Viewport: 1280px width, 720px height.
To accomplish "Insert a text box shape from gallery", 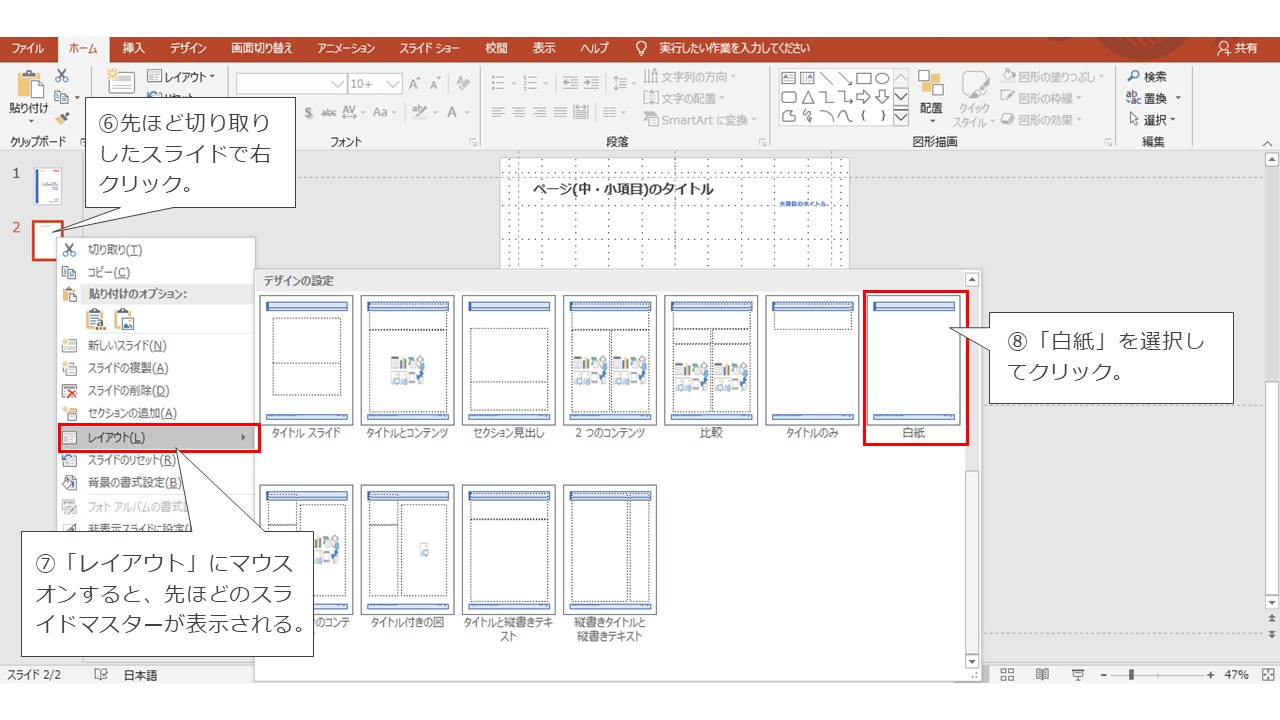I will pyautogui.click(x=788, y=78).
